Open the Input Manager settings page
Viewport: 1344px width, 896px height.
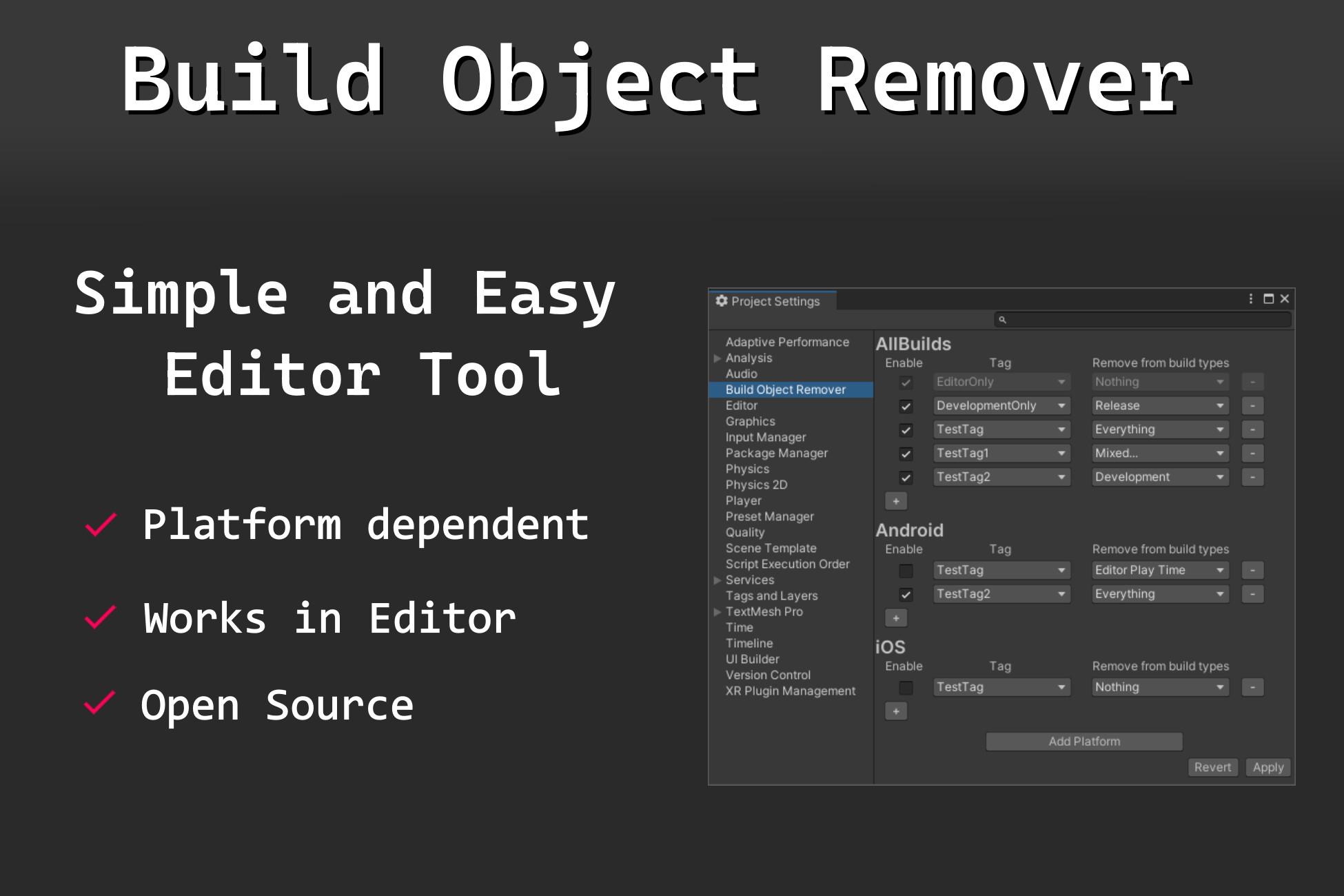click(765, 438)
